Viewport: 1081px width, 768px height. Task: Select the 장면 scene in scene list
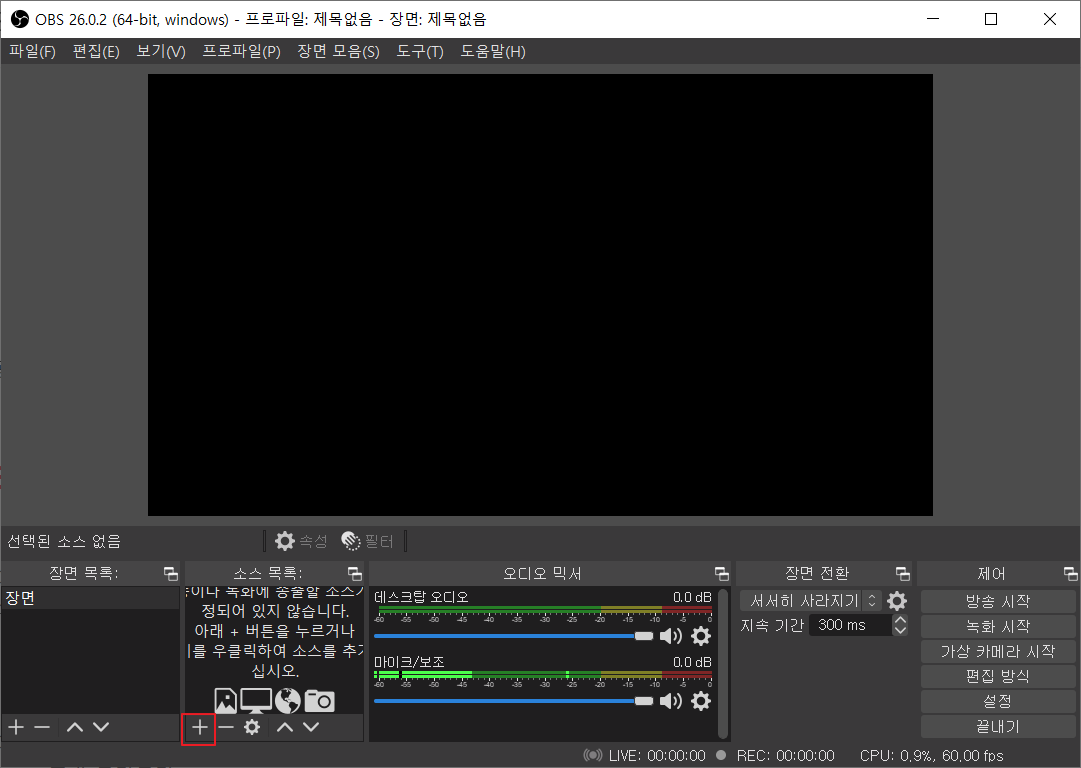[90, 598]
